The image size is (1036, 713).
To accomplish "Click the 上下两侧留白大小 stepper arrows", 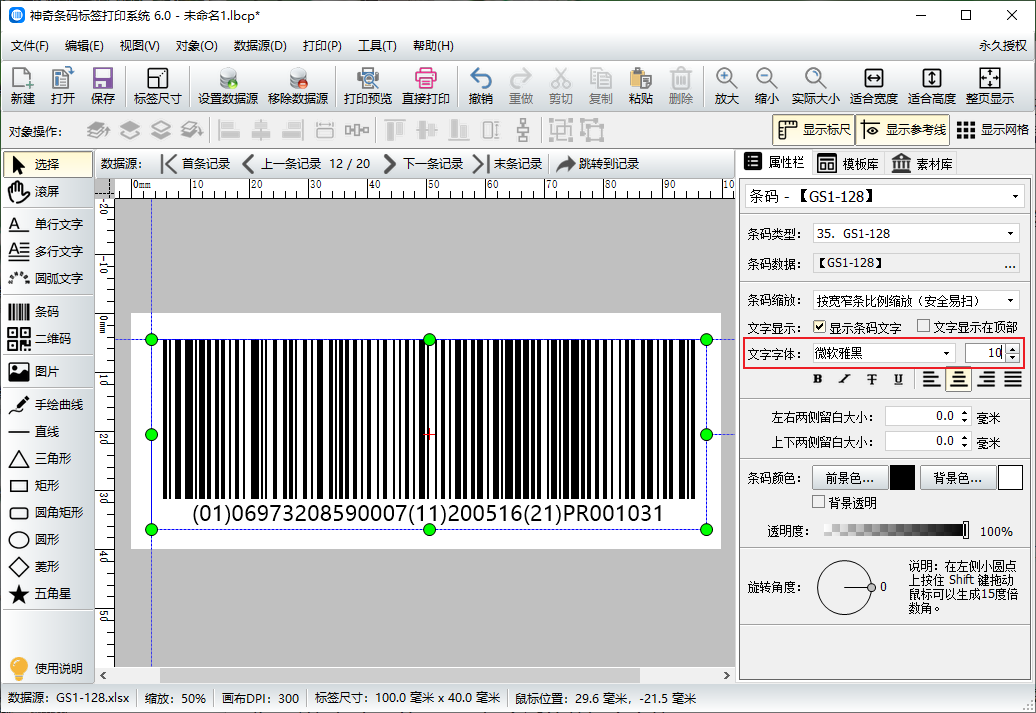I will 965,441.
